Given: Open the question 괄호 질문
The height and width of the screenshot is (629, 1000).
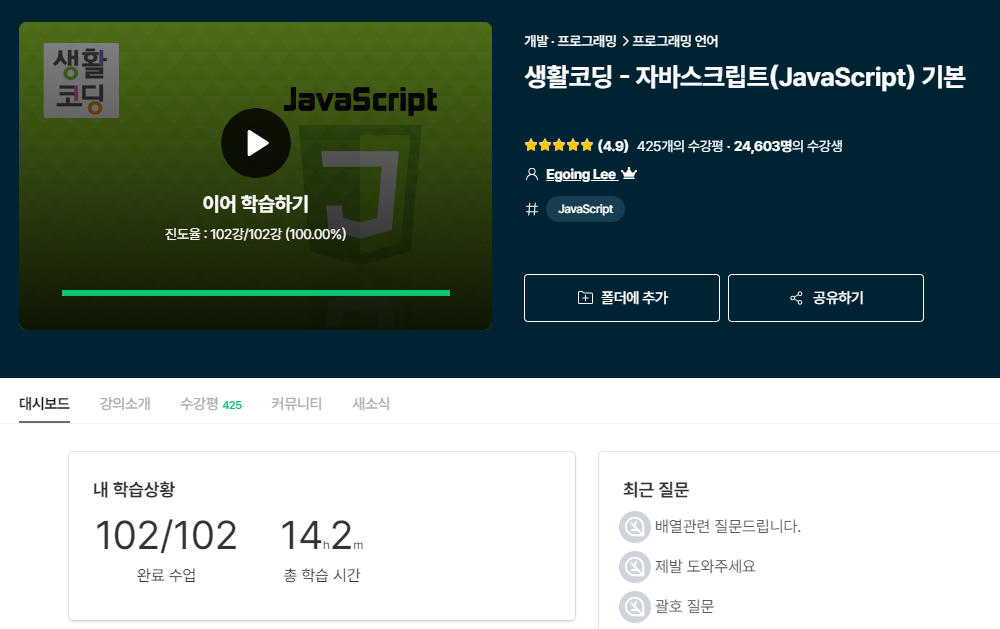Looking at the screenshot, I should pyautogui.click(x=684, y=606).
